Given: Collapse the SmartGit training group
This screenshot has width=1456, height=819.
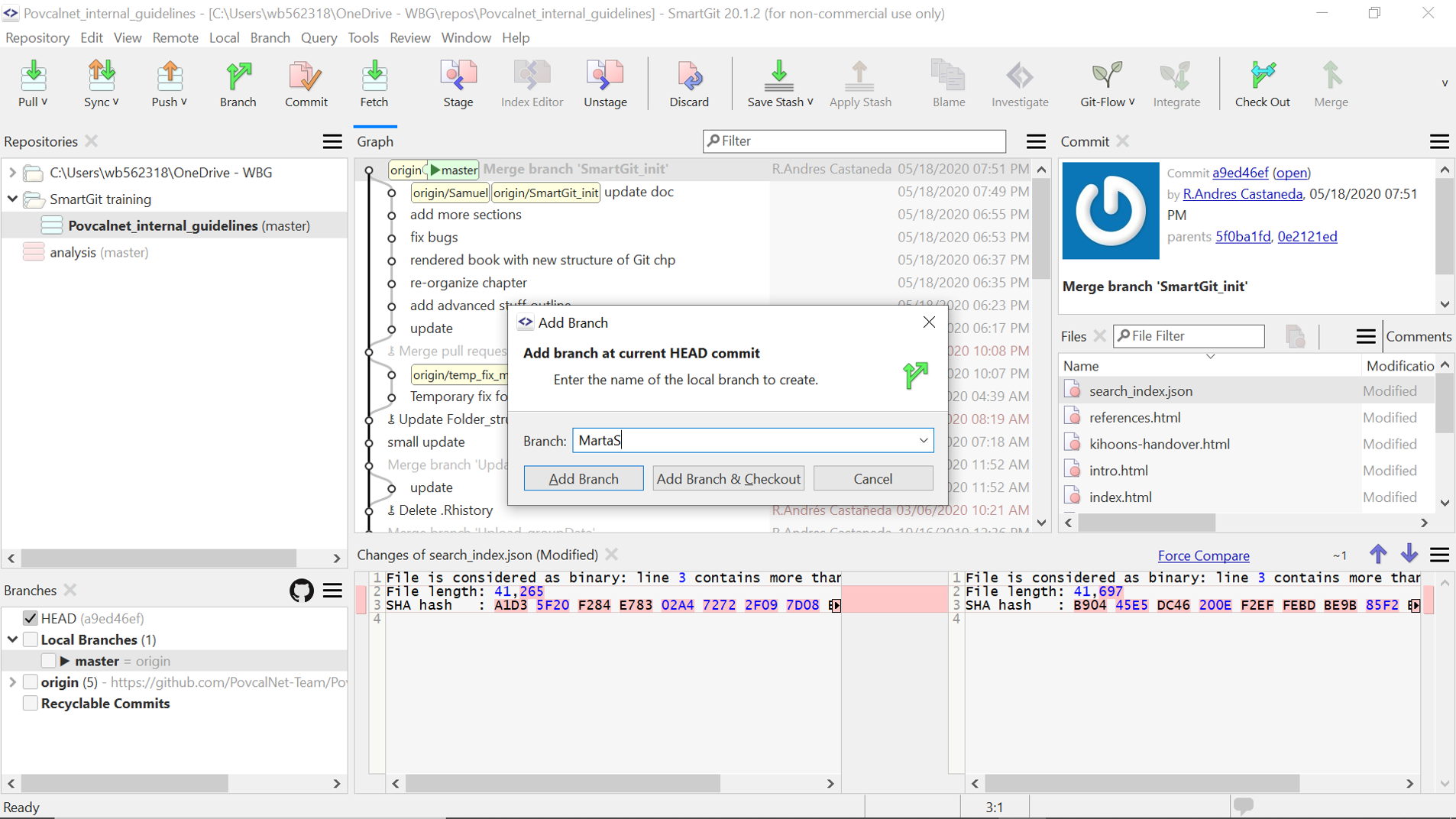Looking at the screenshot, I should click(x=12, y=199).
